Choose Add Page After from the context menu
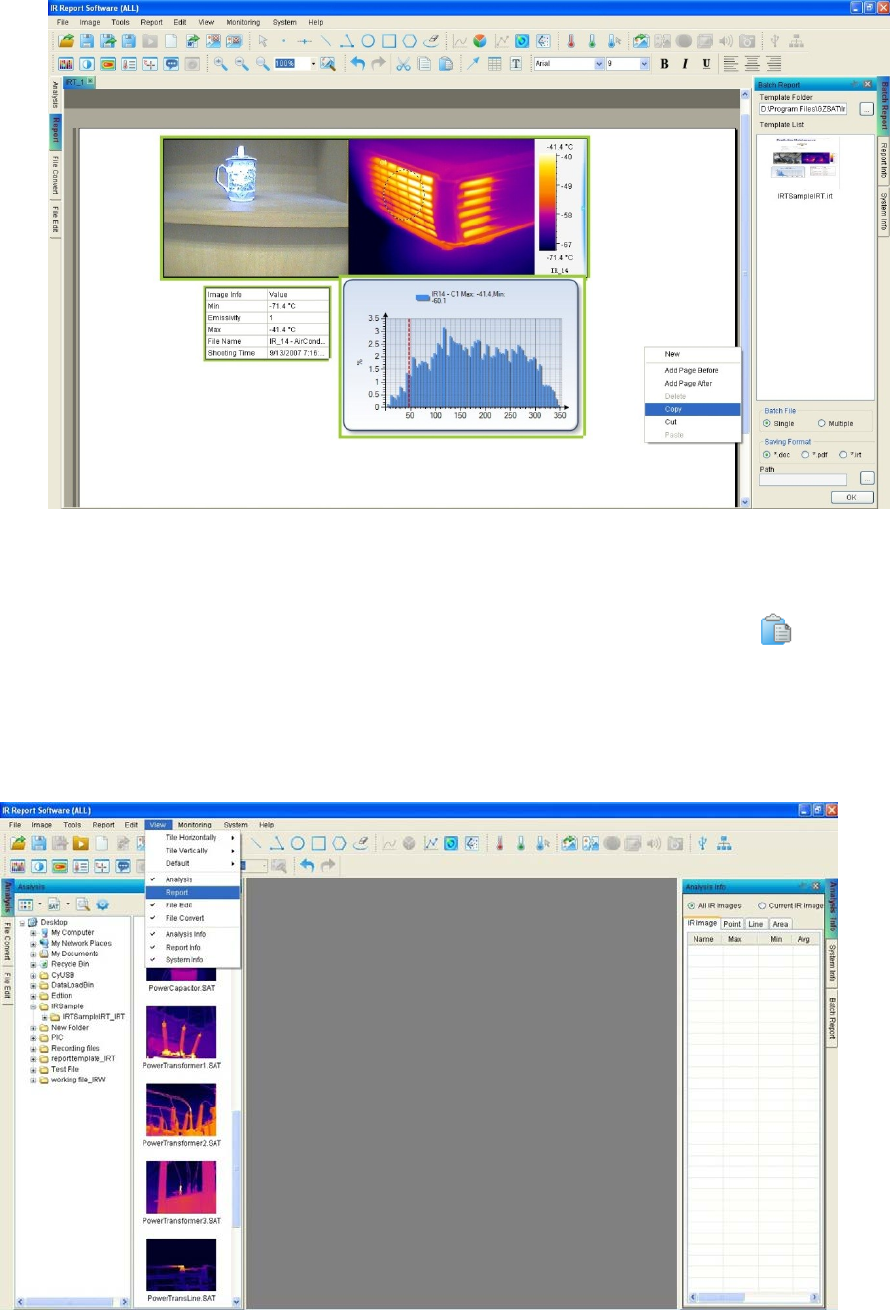Image resolution: width=890 pixels, height=1310 pixels. coord(693,383)
